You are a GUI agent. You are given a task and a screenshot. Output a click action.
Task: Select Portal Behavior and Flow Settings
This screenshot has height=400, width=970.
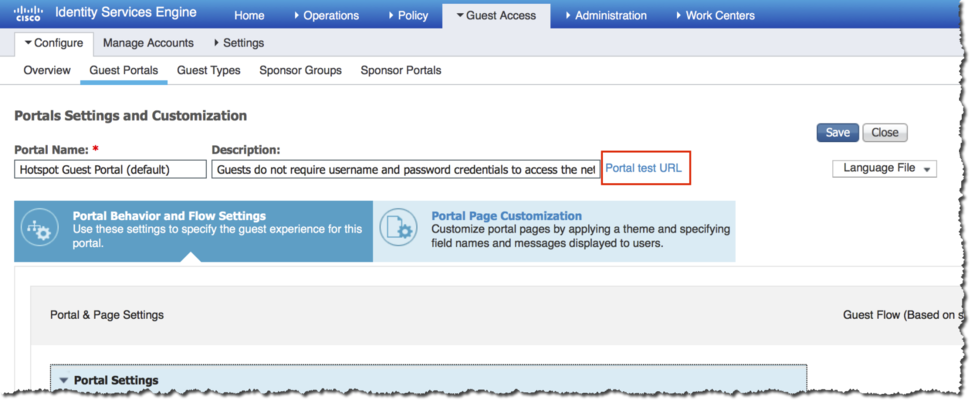(x=194, y=231)
